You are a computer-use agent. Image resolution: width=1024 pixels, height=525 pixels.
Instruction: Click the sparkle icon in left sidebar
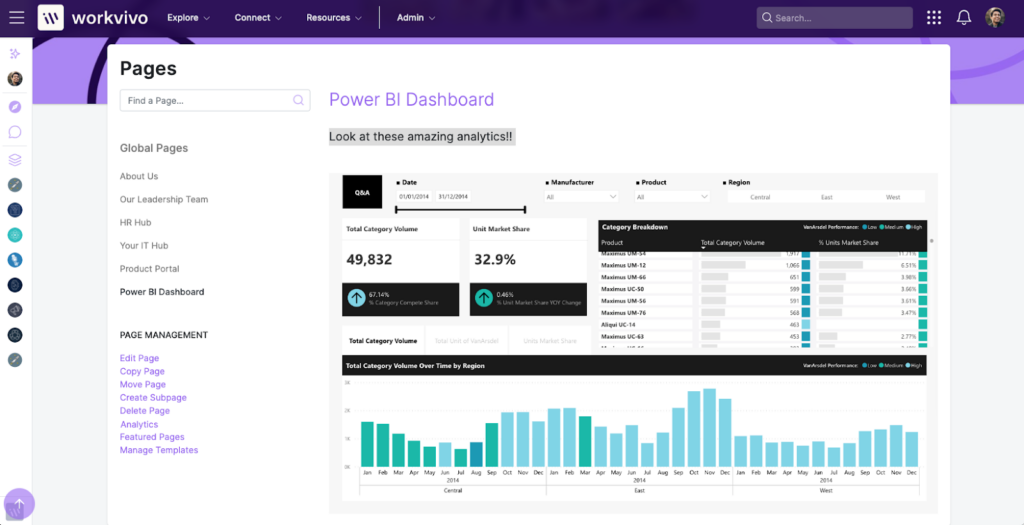pyautogui.click(x=15, y=54)
